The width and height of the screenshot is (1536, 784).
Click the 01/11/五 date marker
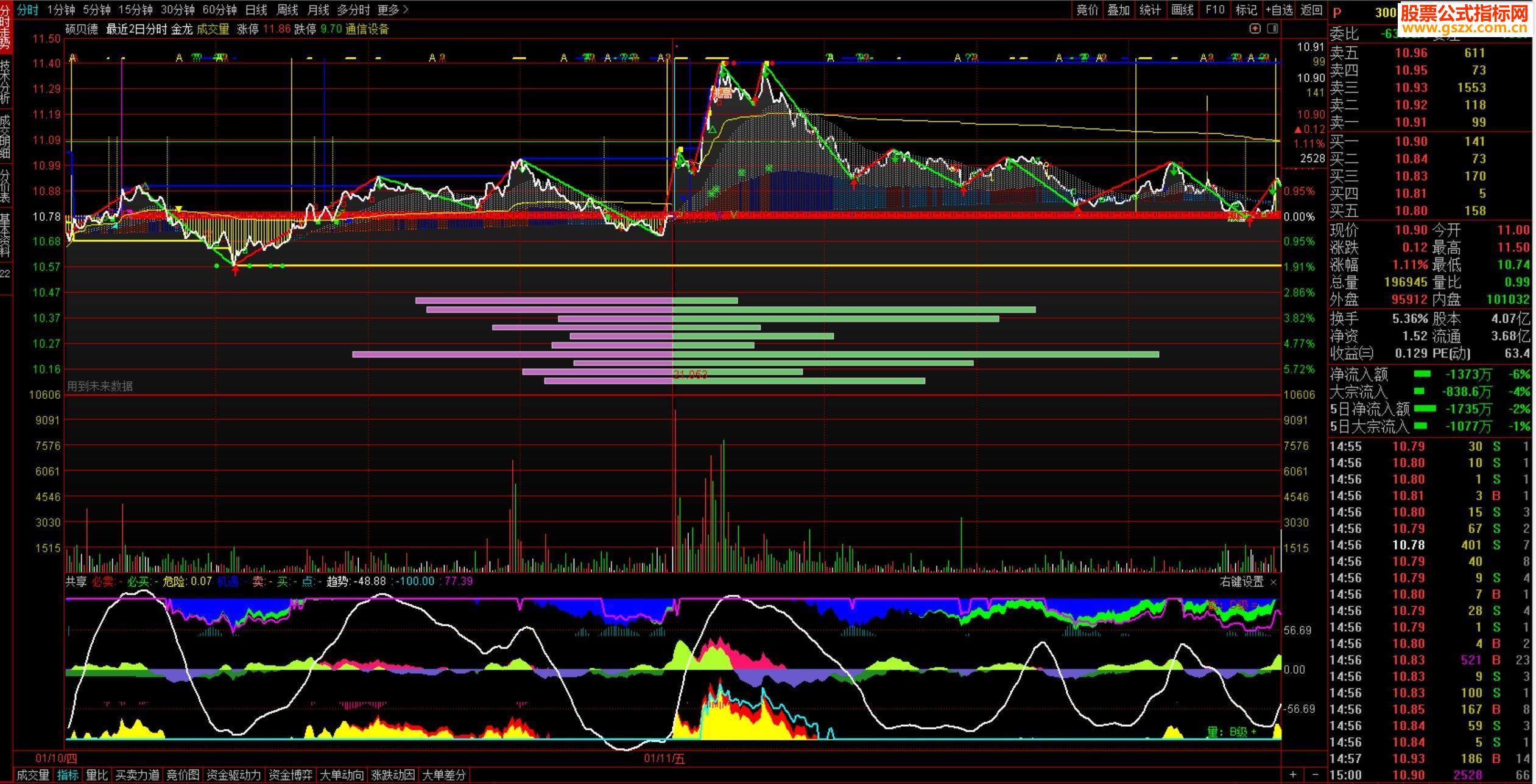click(664, 758)
